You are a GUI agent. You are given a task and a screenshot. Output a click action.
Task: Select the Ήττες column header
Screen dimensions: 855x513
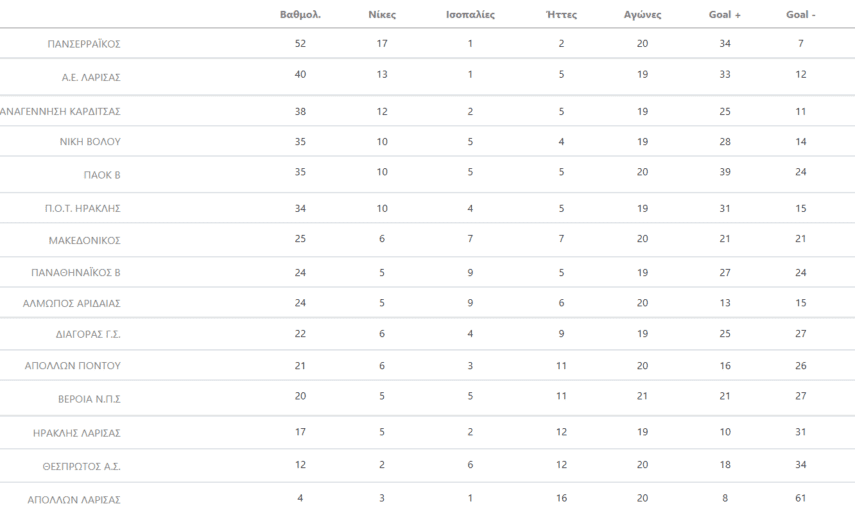coord(561,15)
